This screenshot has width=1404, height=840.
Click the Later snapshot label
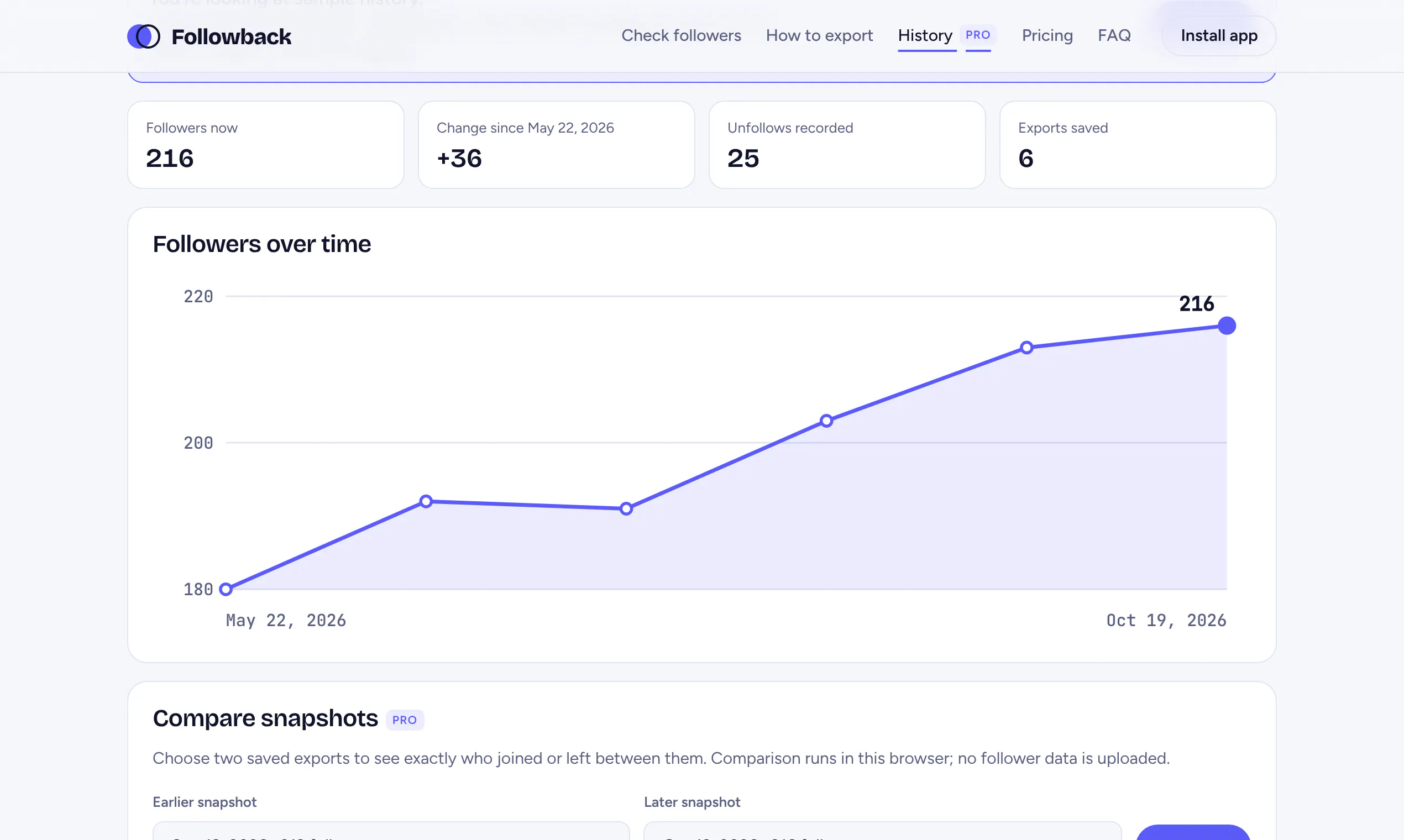coord(692,802)
